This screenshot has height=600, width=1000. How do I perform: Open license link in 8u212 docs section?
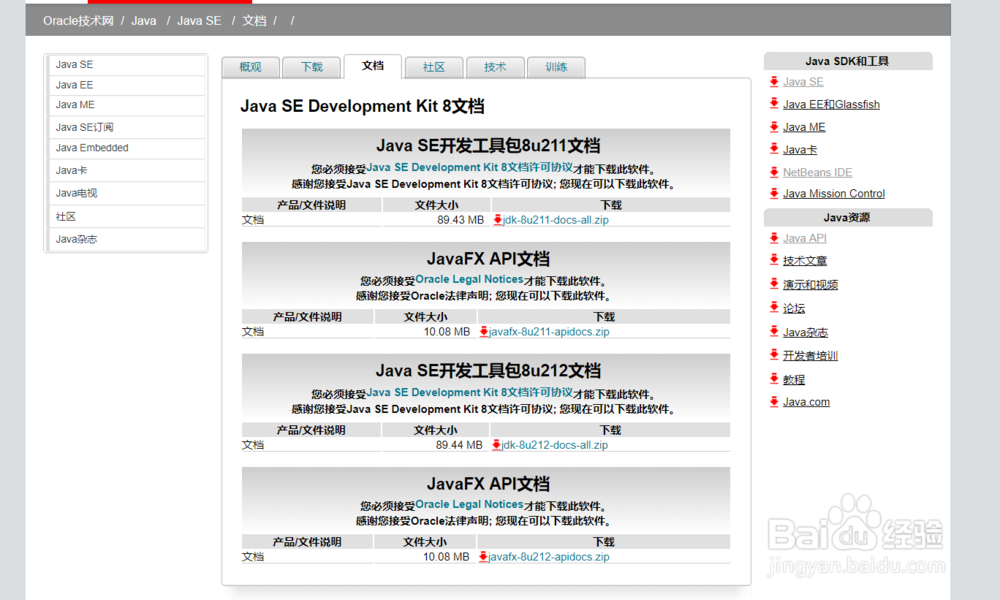tap(469, 392)
